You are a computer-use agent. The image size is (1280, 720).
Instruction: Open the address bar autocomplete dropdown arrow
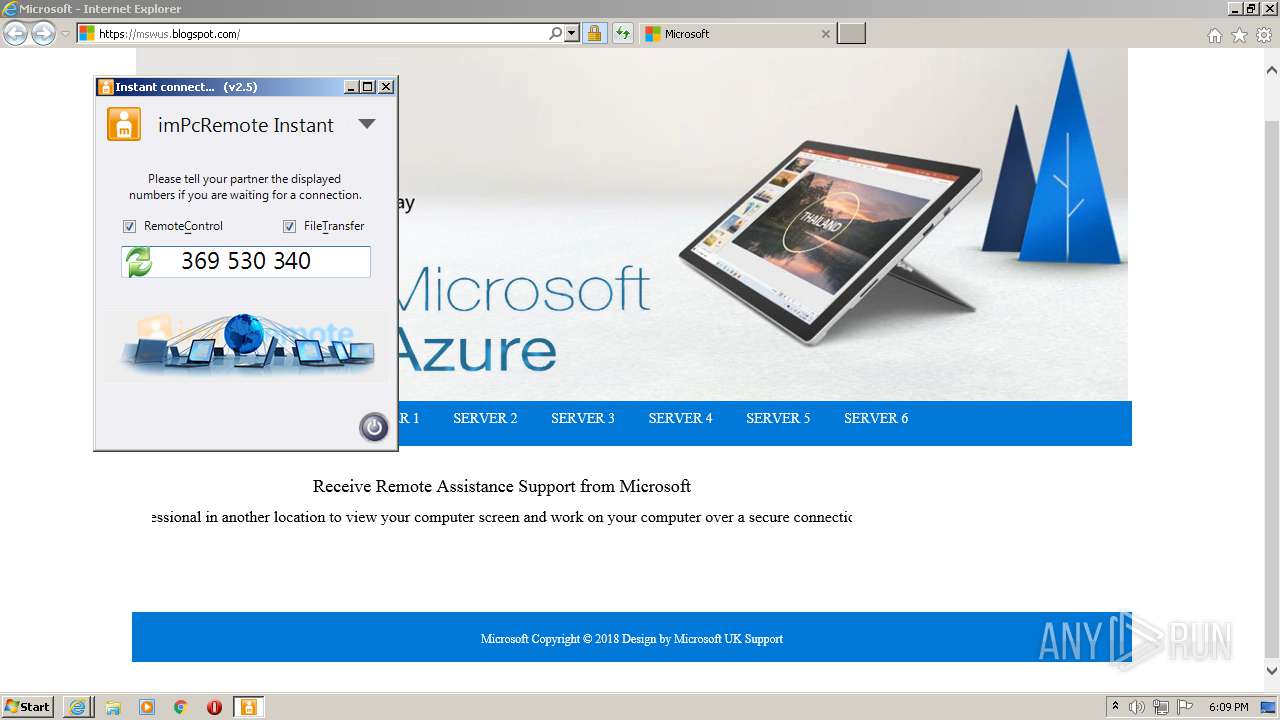pyautogui.click(x=572, y=34)
